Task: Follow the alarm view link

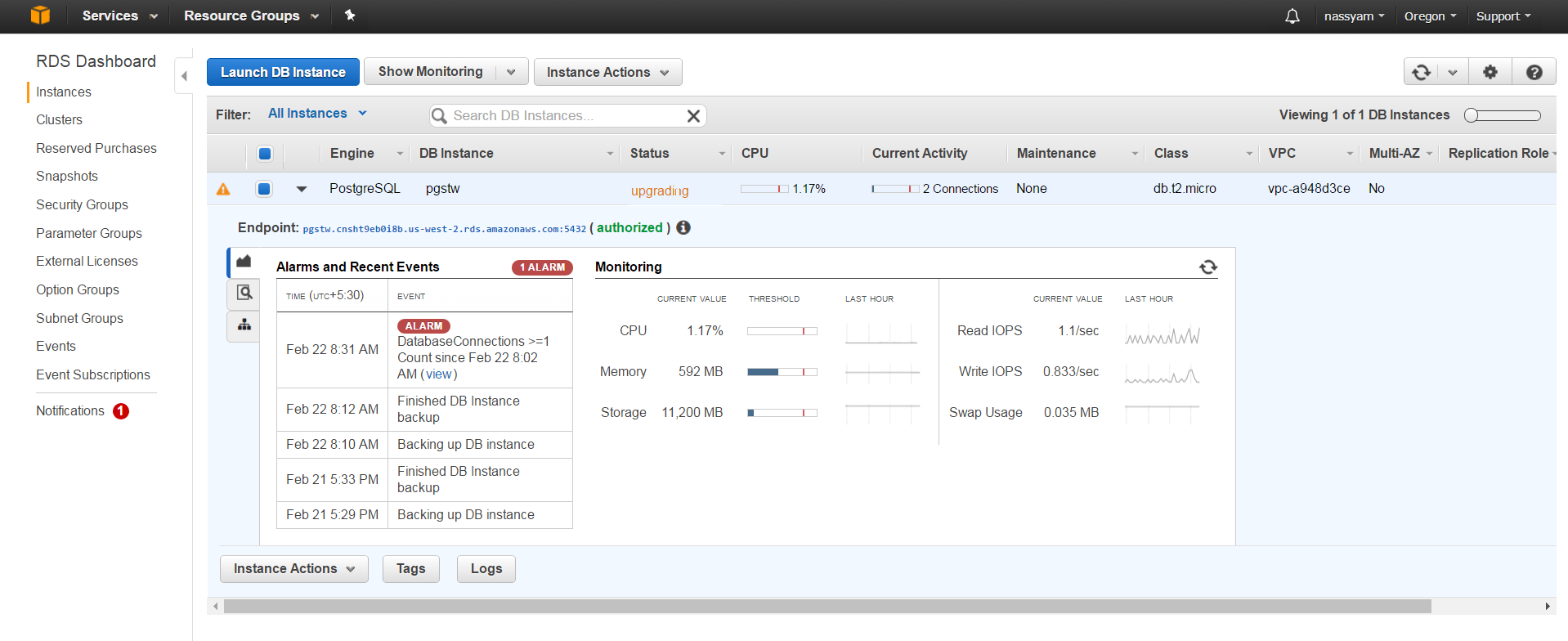Action: pos(439,374)
